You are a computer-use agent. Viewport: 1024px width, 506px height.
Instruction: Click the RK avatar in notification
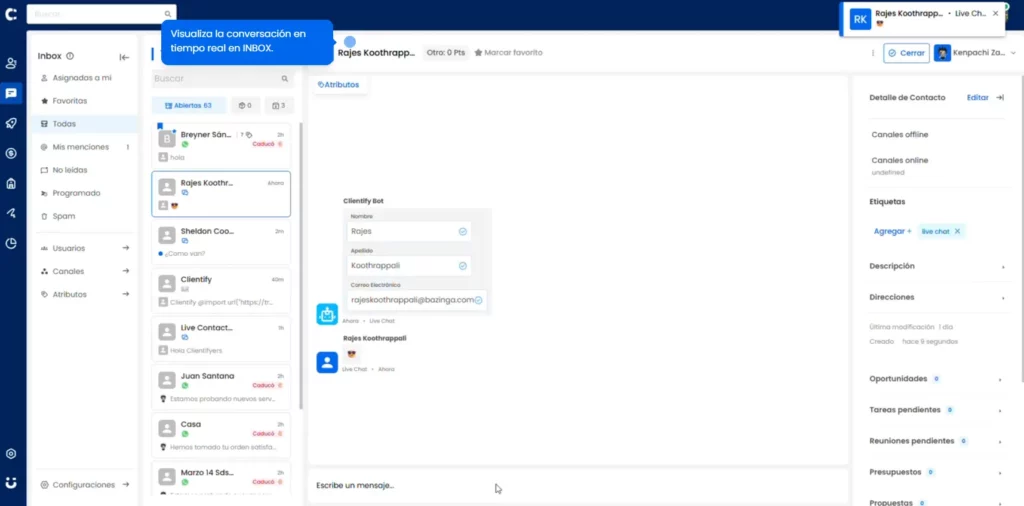tap(861, 19)
